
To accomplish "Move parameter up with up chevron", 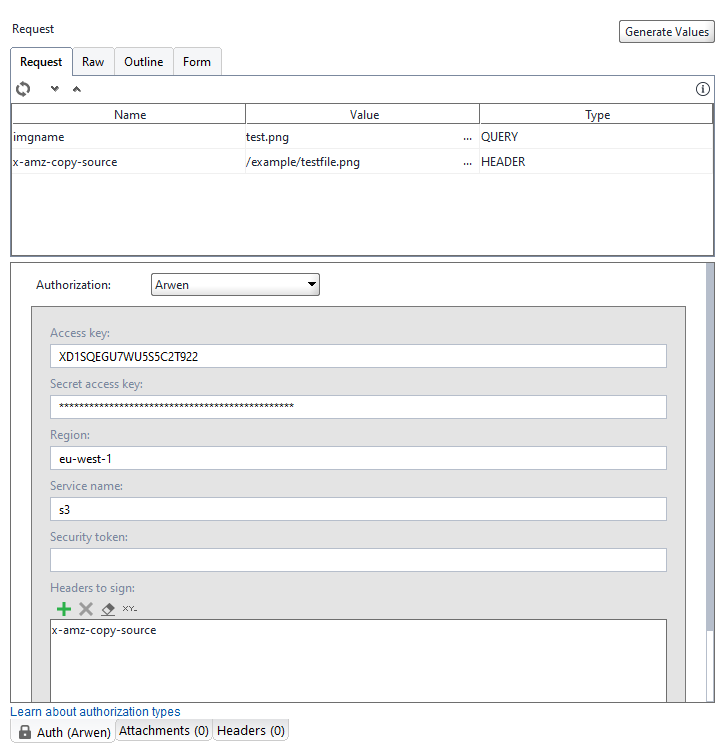I will tap(77, 89).
